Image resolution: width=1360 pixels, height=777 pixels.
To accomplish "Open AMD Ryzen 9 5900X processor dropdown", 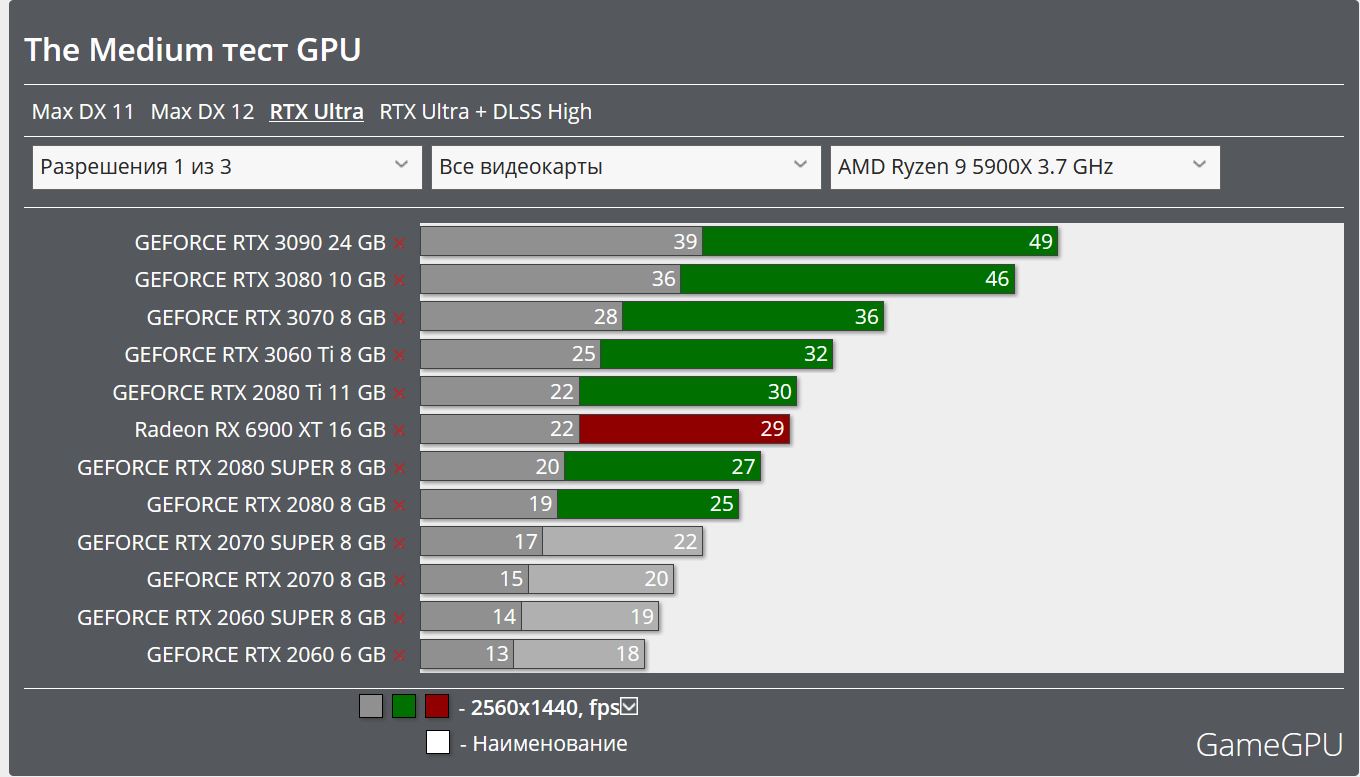I will (x=1024, y=167).
